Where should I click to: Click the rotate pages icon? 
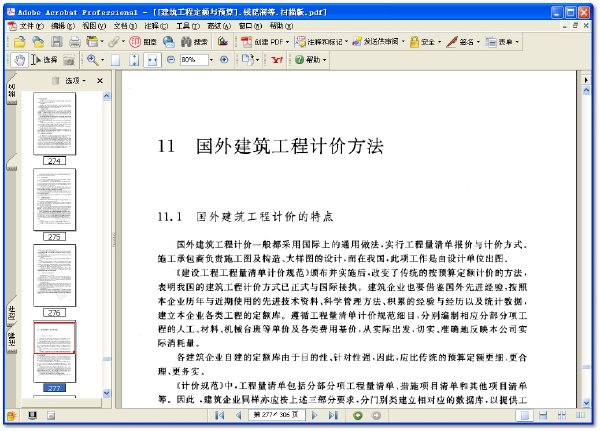click(x=247, y=60)
